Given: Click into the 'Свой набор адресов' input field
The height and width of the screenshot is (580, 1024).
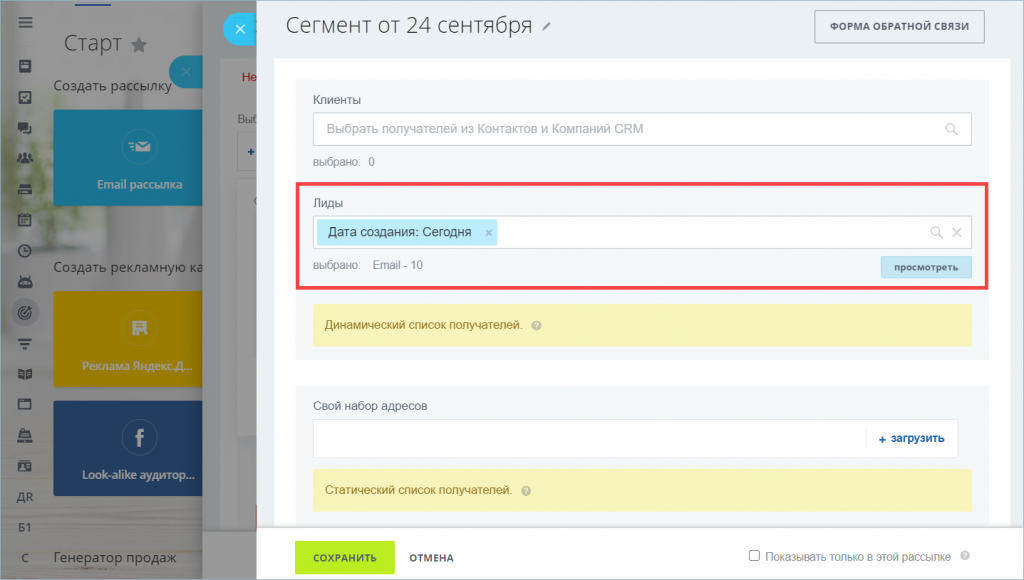Looking at the screenshot, I should [x=588, y=439].
